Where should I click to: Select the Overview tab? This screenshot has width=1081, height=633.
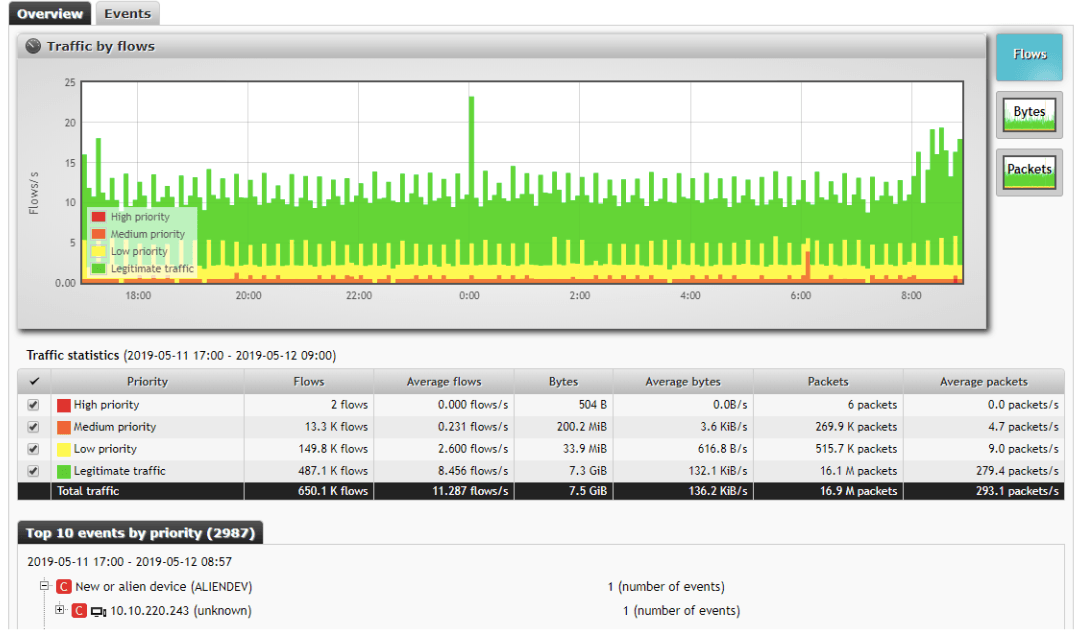49,13
